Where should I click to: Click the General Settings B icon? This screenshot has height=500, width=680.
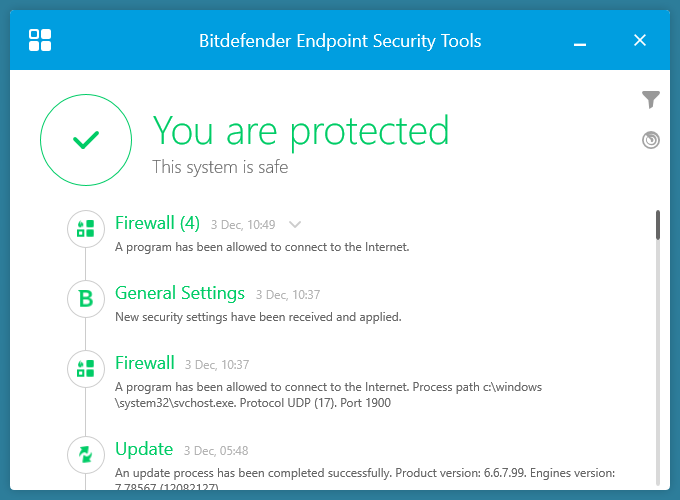[x=86, y=297]
